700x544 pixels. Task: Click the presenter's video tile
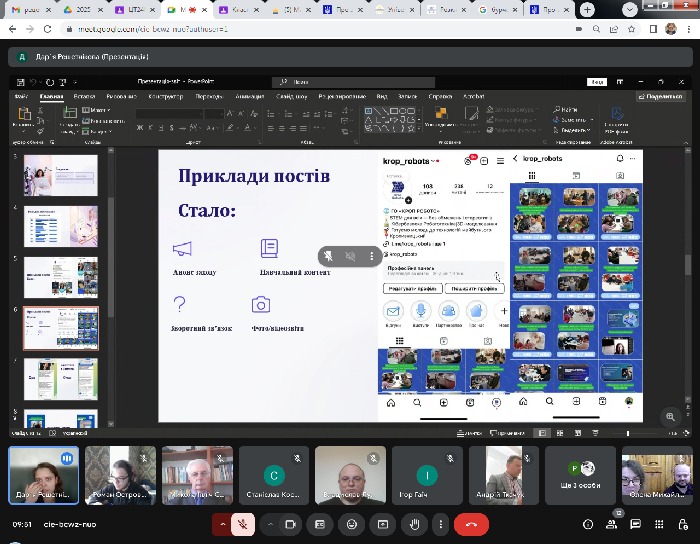pyautogui.click(x=42, y=474)
